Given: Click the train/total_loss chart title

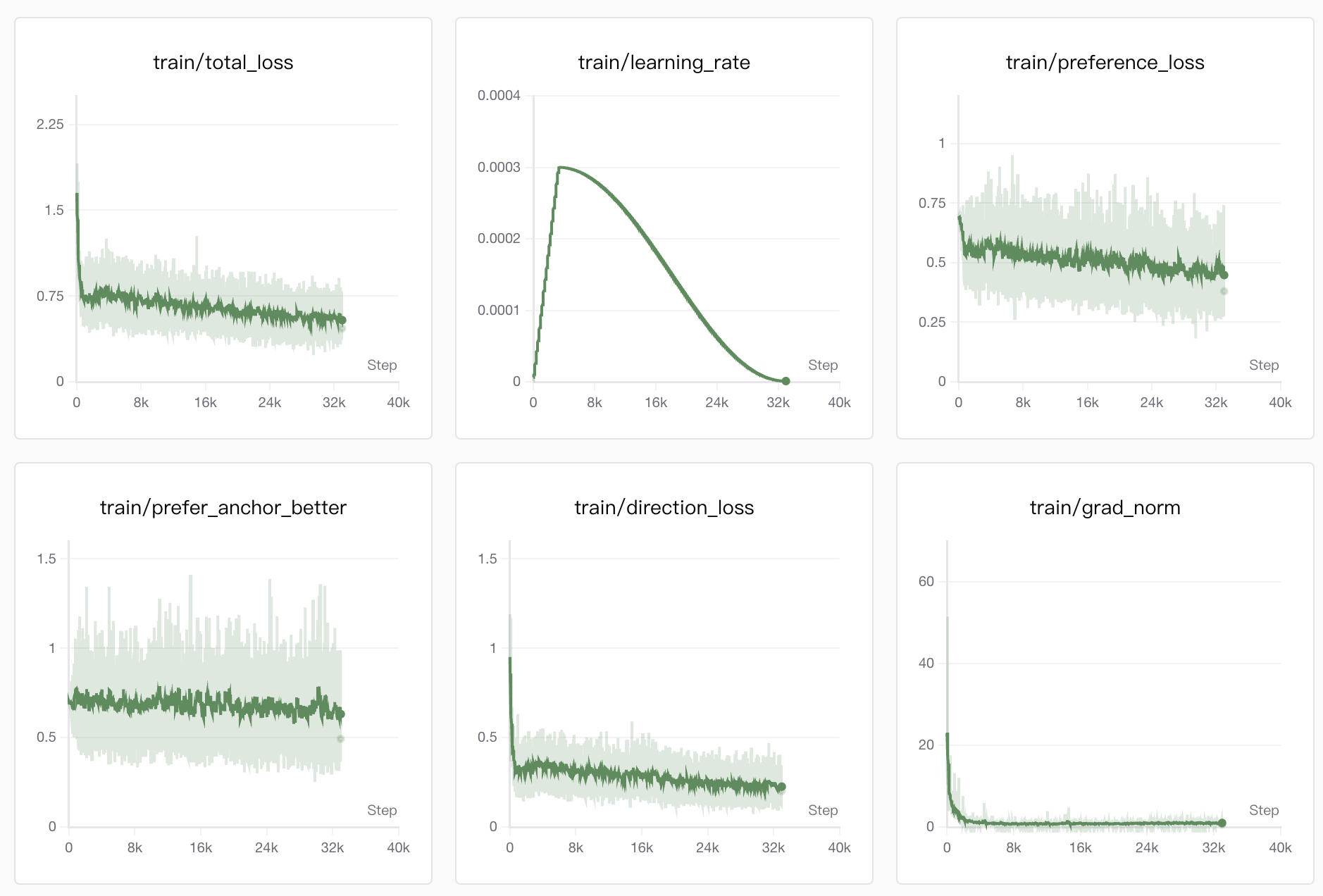Looking at the screenshot, I should (x=223, y=63).
